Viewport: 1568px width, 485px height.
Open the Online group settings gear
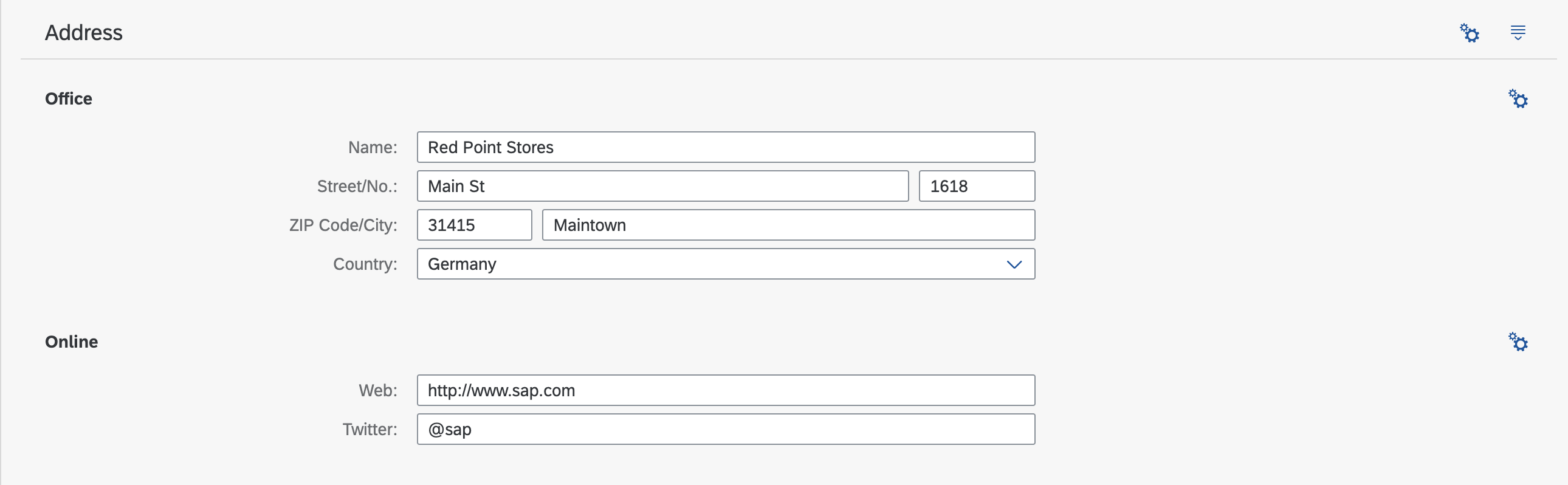coord(1518,342)
